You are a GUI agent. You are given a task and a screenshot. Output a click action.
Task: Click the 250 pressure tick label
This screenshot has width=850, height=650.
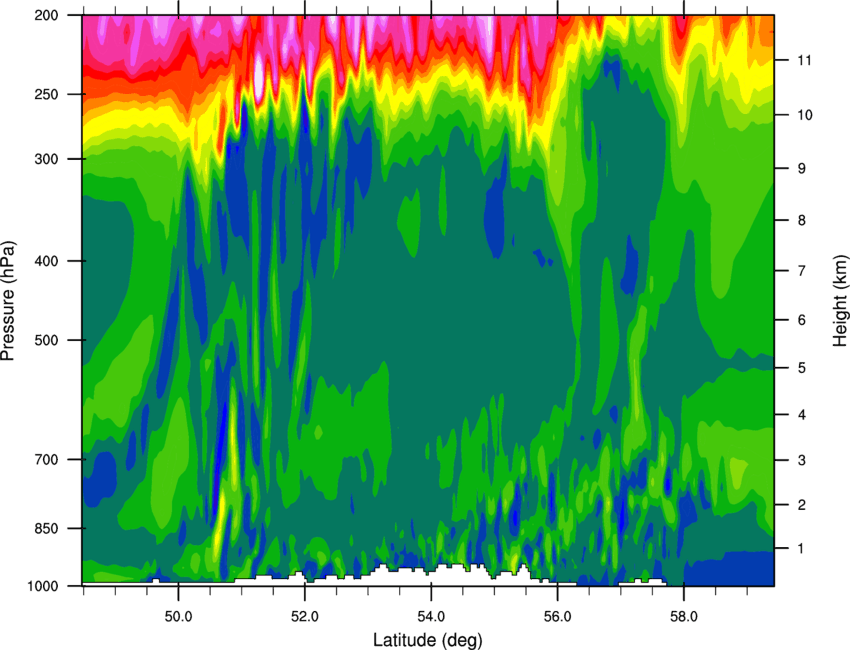47,94
